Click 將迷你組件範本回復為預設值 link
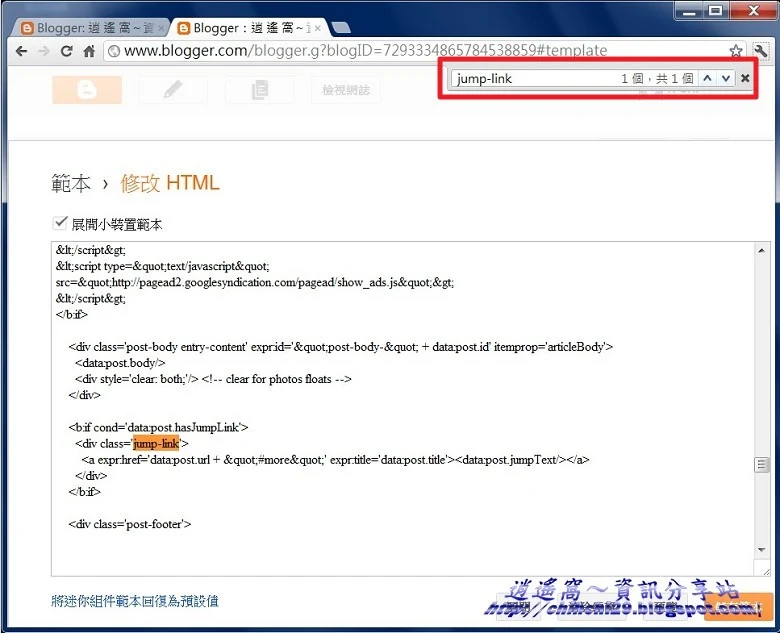780x633 pixels. coord(135,601)
